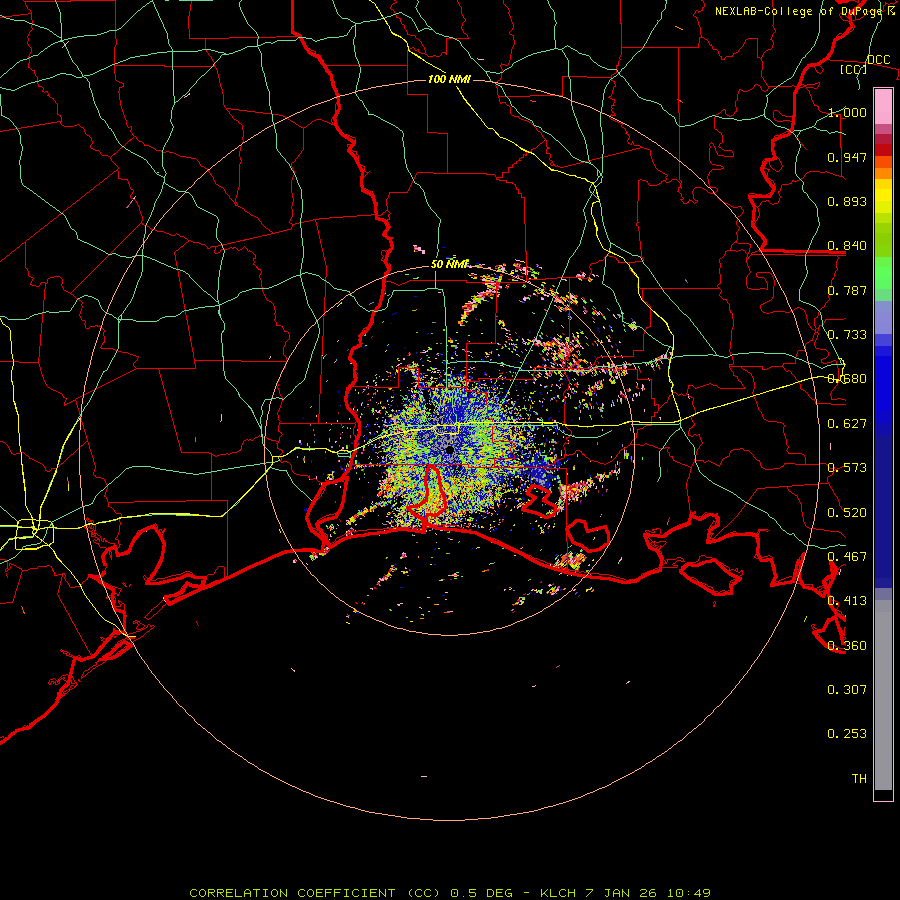Click the 0.680 legend value
The height and width of the screenshot is (900, 900).
847,379
